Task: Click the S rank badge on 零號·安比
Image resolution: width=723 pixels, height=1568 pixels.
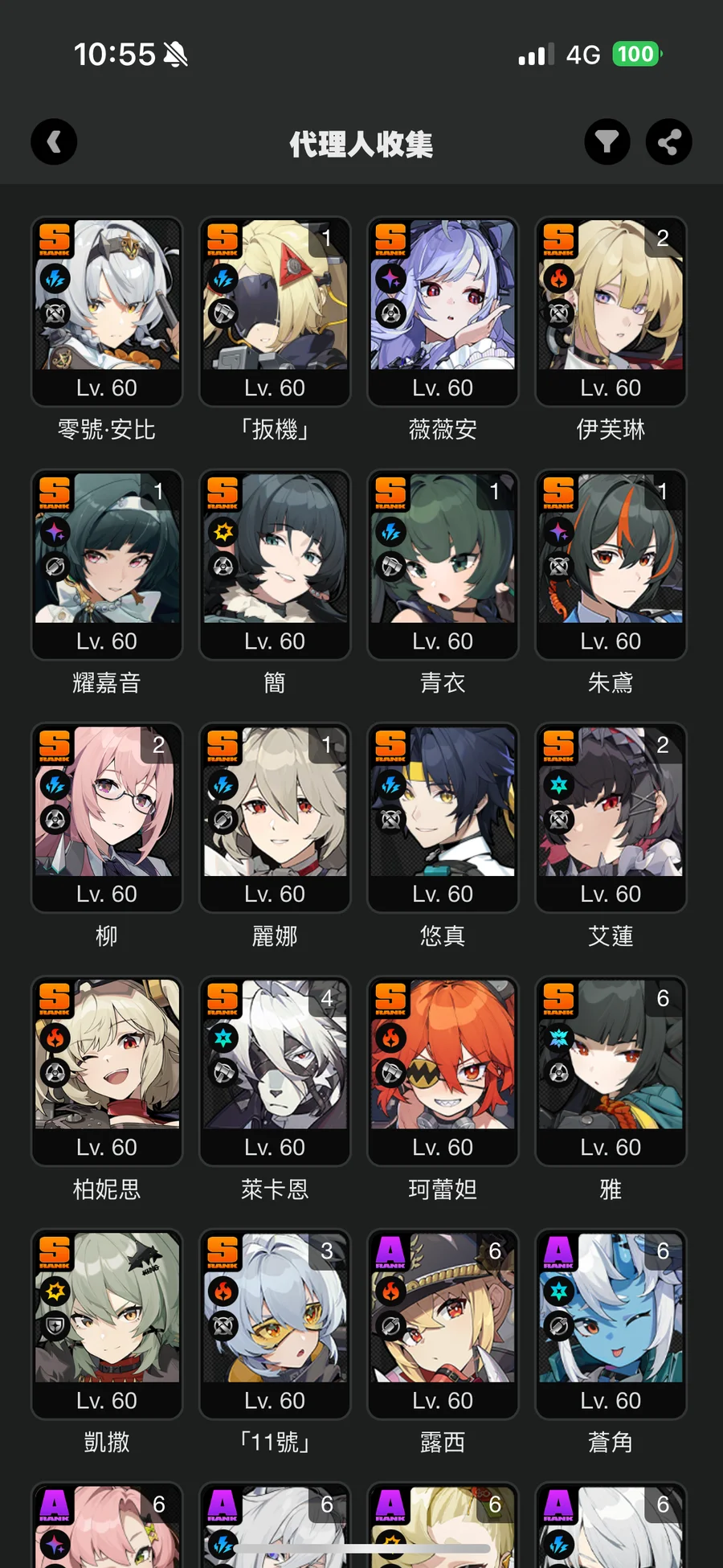Action: pyautogui.click(x=55, y=239)
